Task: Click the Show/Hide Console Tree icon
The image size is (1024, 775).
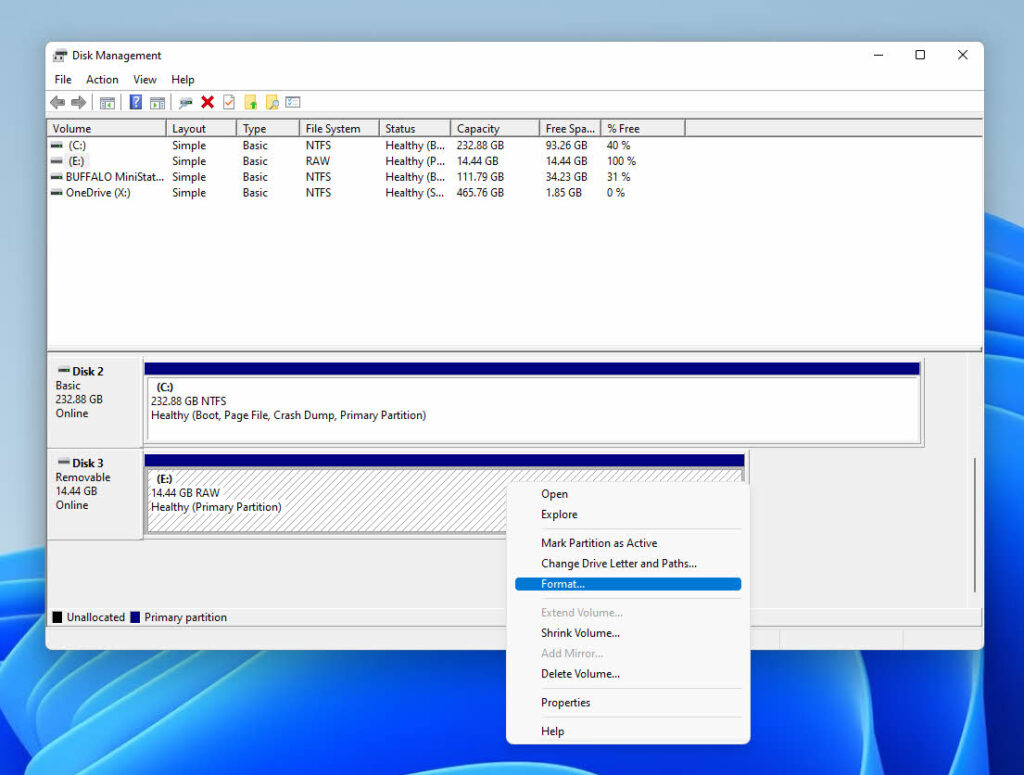Action: [107, 103]
